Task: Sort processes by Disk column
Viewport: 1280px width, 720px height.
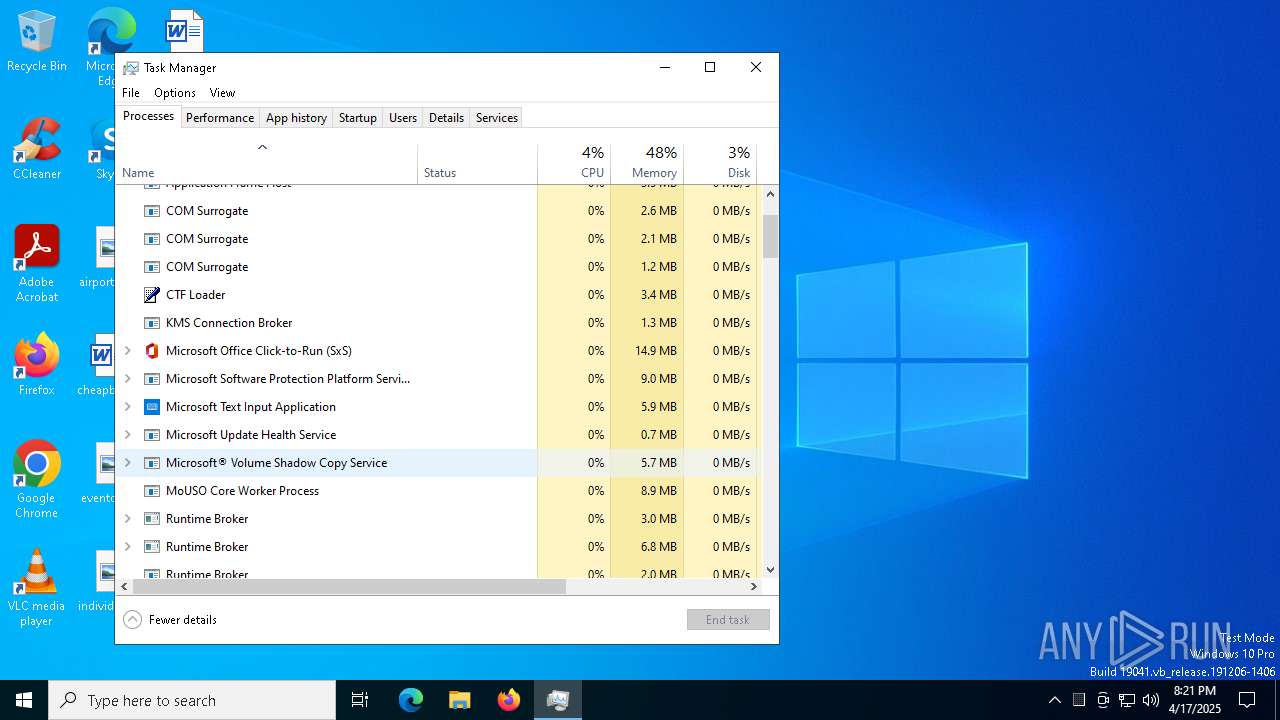Action: tap(720, 164)
